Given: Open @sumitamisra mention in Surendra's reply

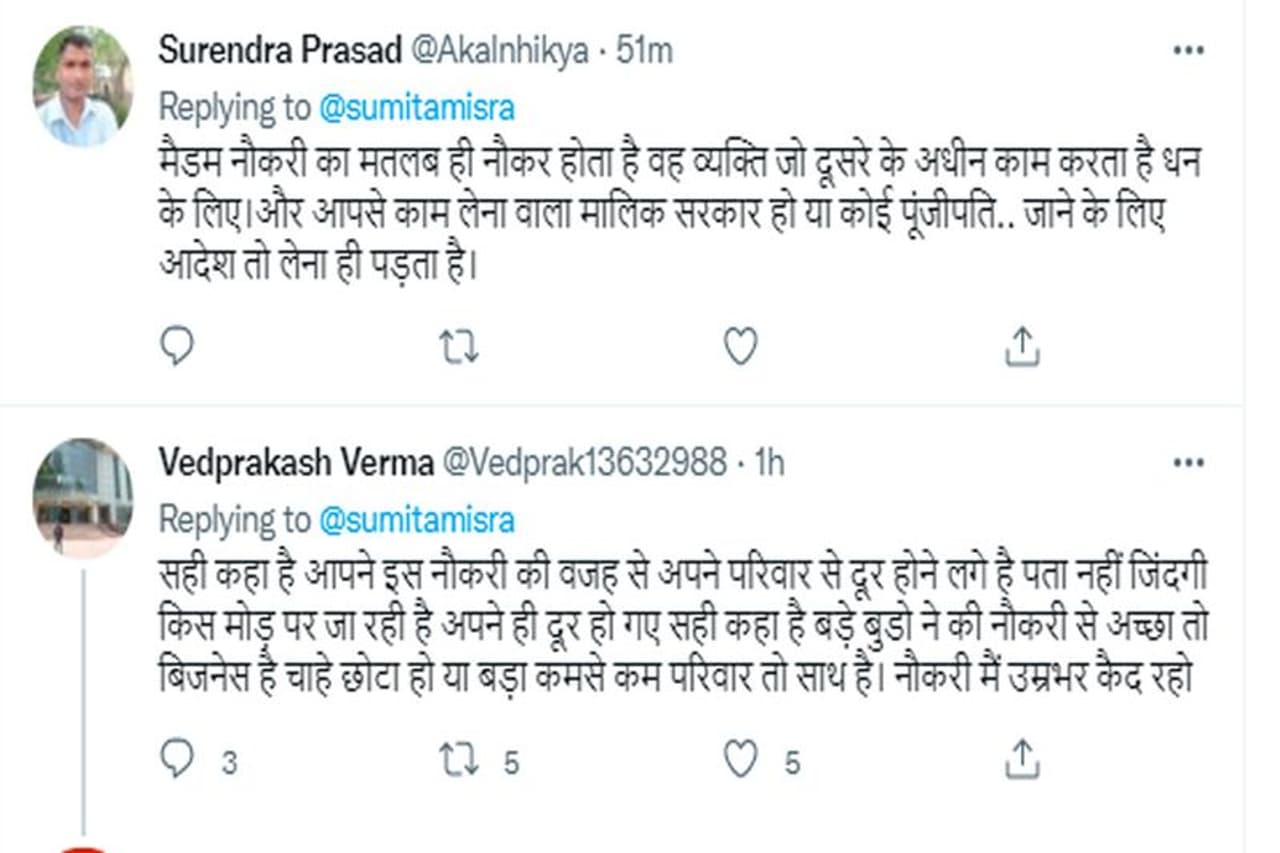Looking at the screenshot, I should click(x=417, y=107).
